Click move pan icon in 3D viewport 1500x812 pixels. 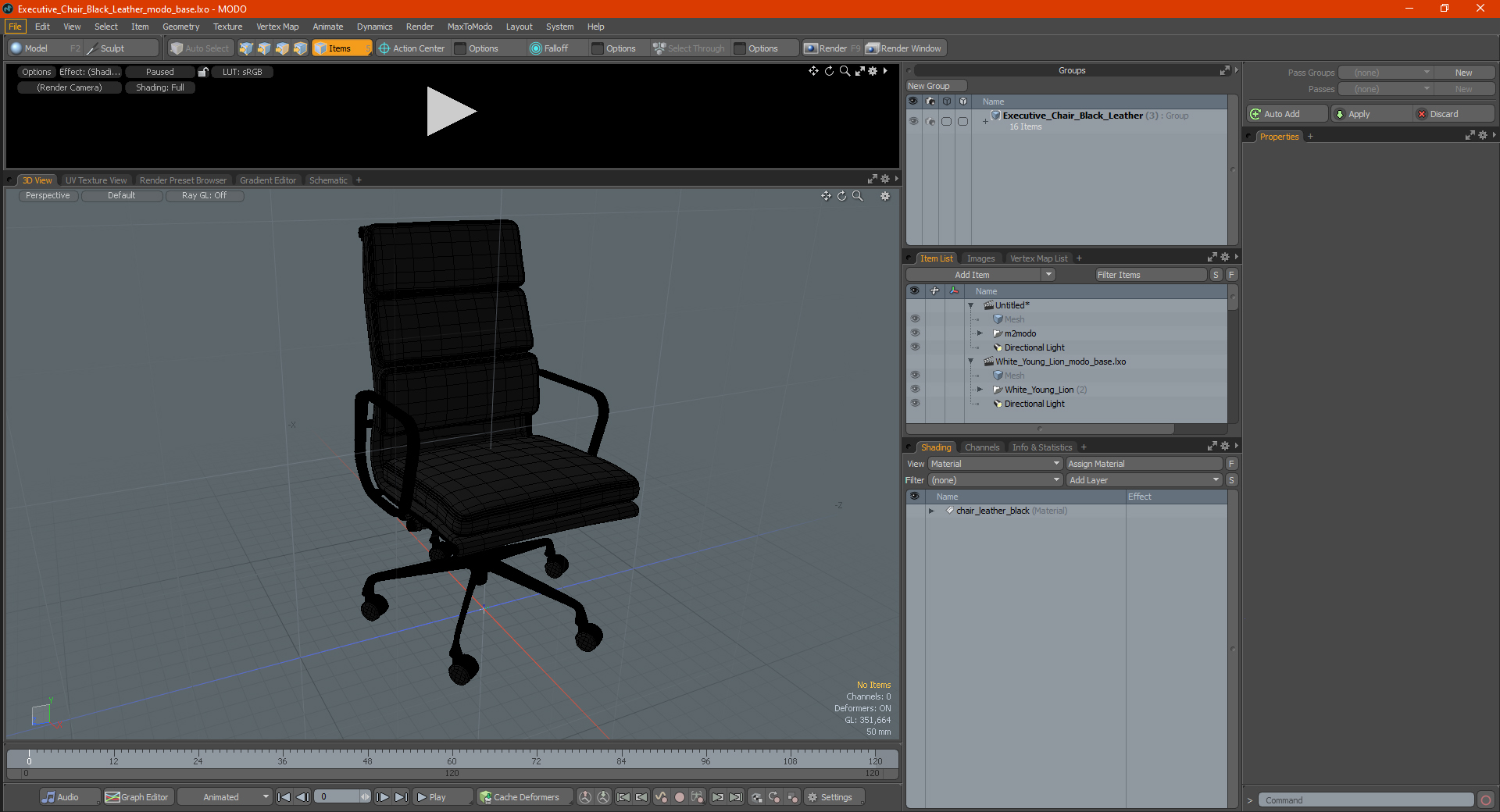[826, 196]
